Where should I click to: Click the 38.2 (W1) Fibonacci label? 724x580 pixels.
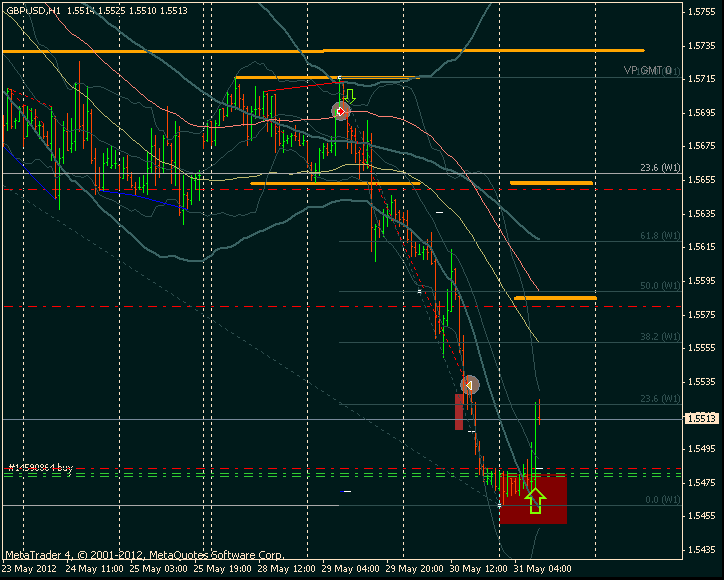click(x=660, y=337)
